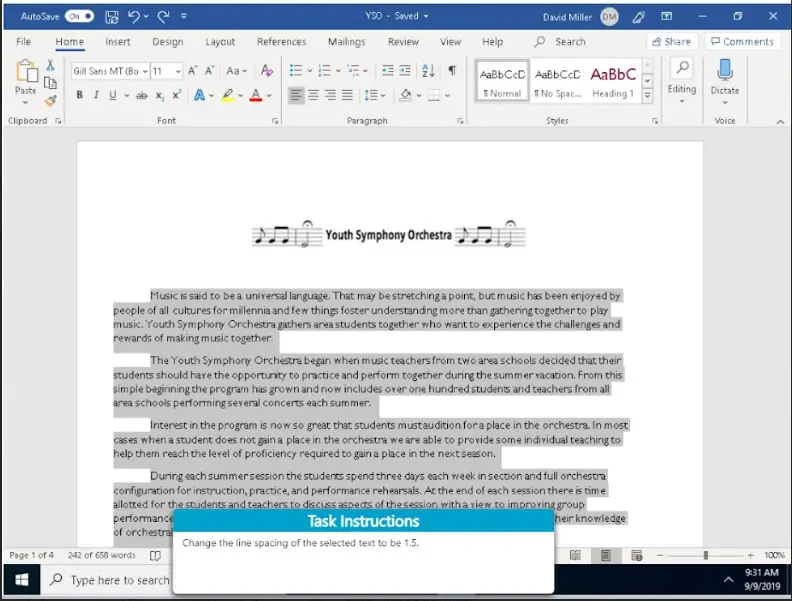Viewport: 792px width, 601px height.
Task: Increase indent of selected paragraphs
Action: pyautogui.click(x=405, y=70)
